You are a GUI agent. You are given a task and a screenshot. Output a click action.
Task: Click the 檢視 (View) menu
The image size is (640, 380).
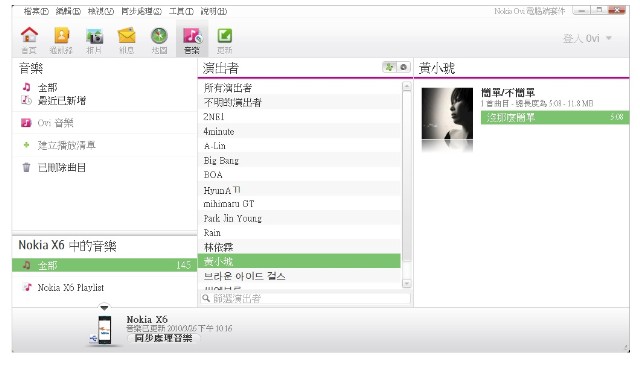tap(100, 11)
